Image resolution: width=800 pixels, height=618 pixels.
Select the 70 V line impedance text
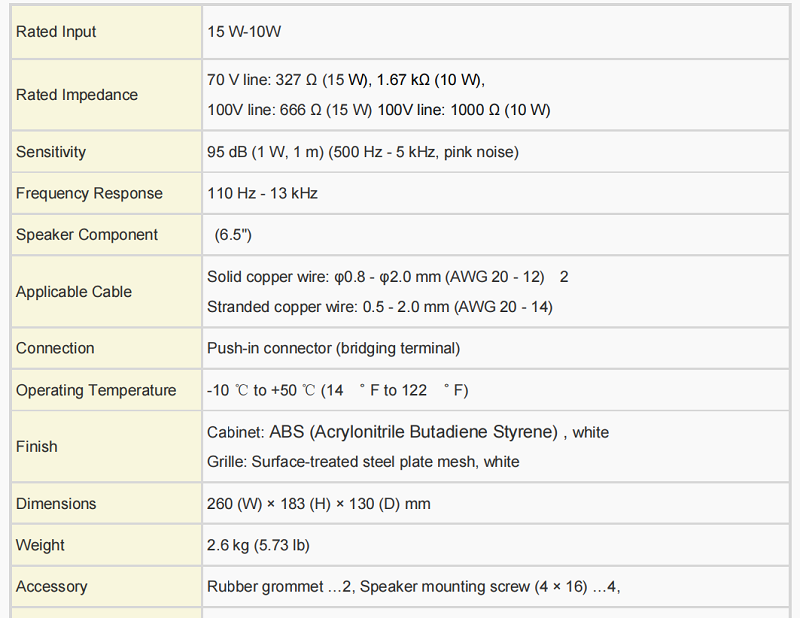coord(345,79)
